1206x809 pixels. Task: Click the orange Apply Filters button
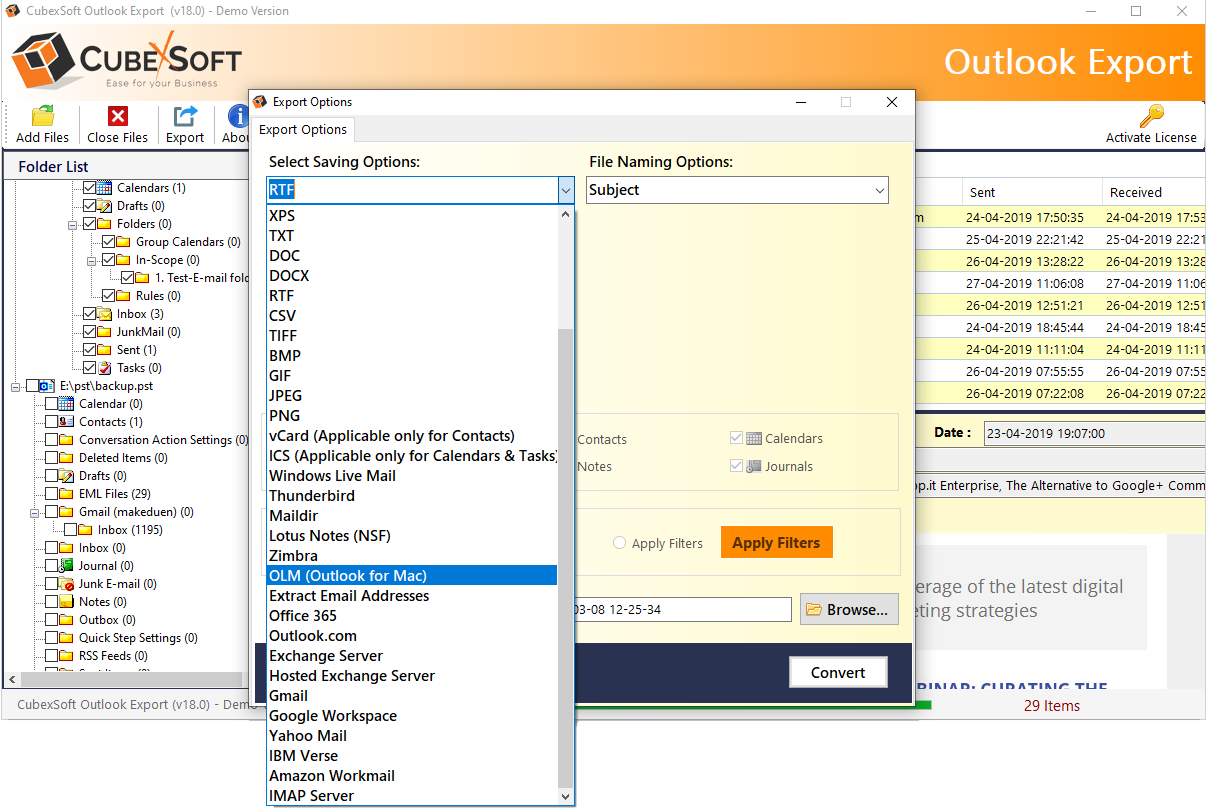[x=776, y=543]
